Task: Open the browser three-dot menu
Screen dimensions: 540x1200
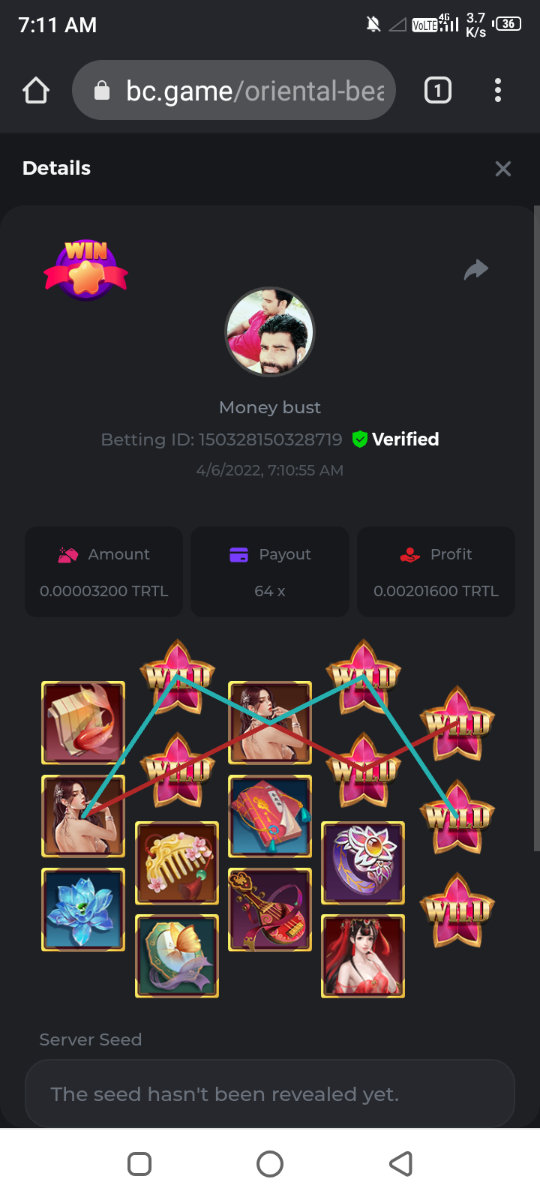Action: [x=497, y=91]
